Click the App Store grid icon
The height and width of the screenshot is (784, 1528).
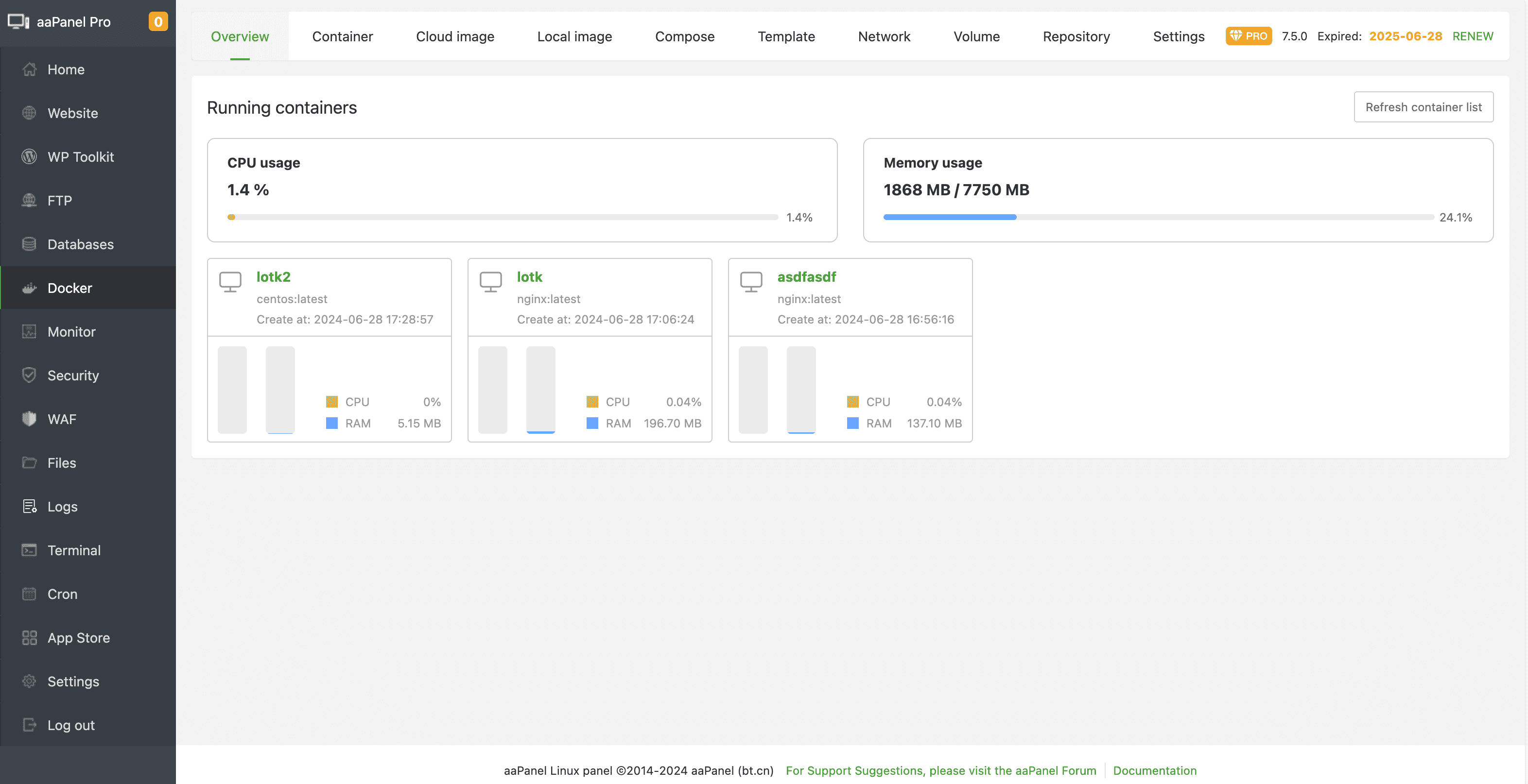pyautogui.click(x=29, y=637)
